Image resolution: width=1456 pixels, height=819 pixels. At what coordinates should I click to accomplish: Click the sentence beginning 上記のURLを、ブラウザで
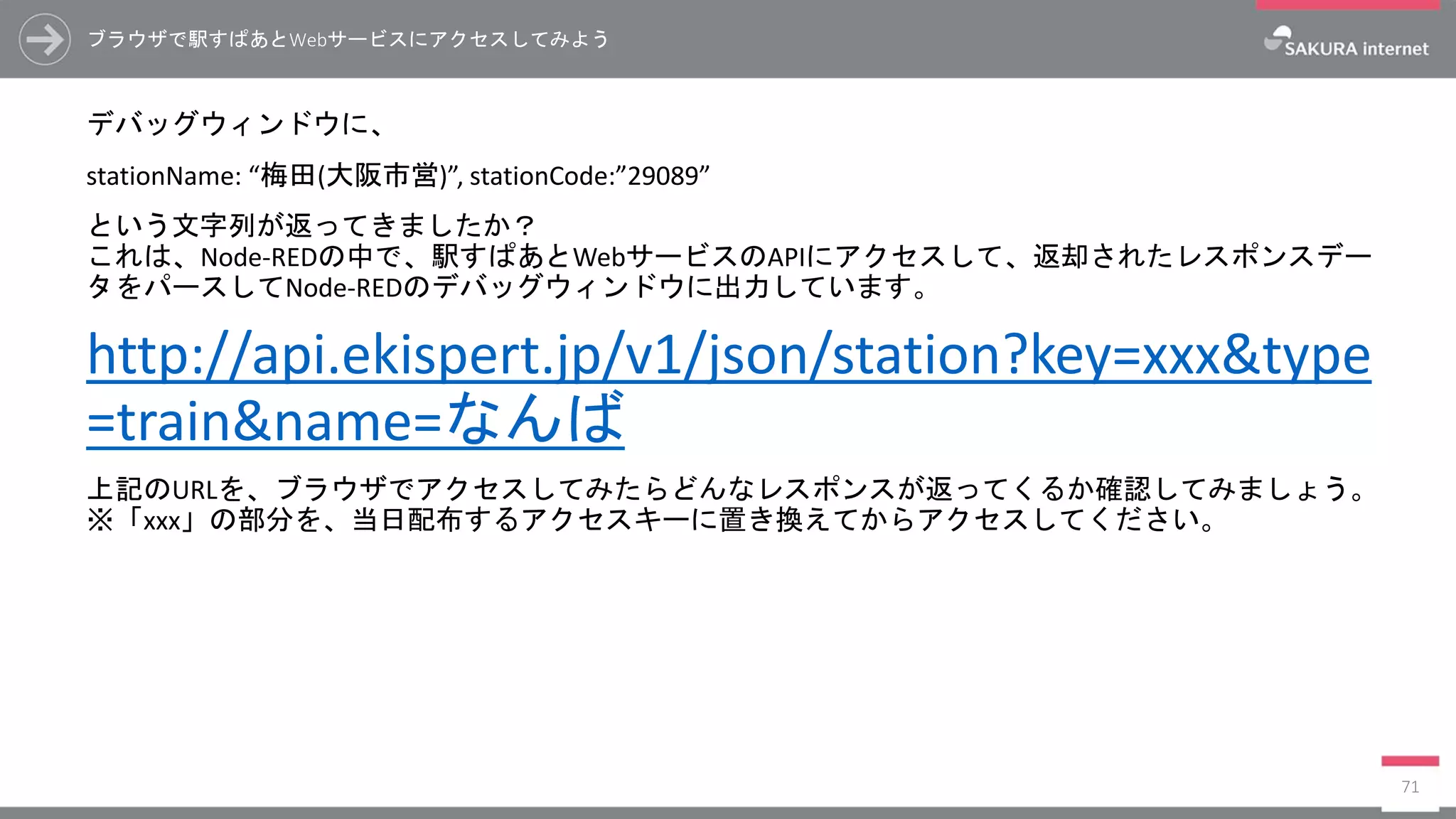pyautogui.click(x=726, y=489)
